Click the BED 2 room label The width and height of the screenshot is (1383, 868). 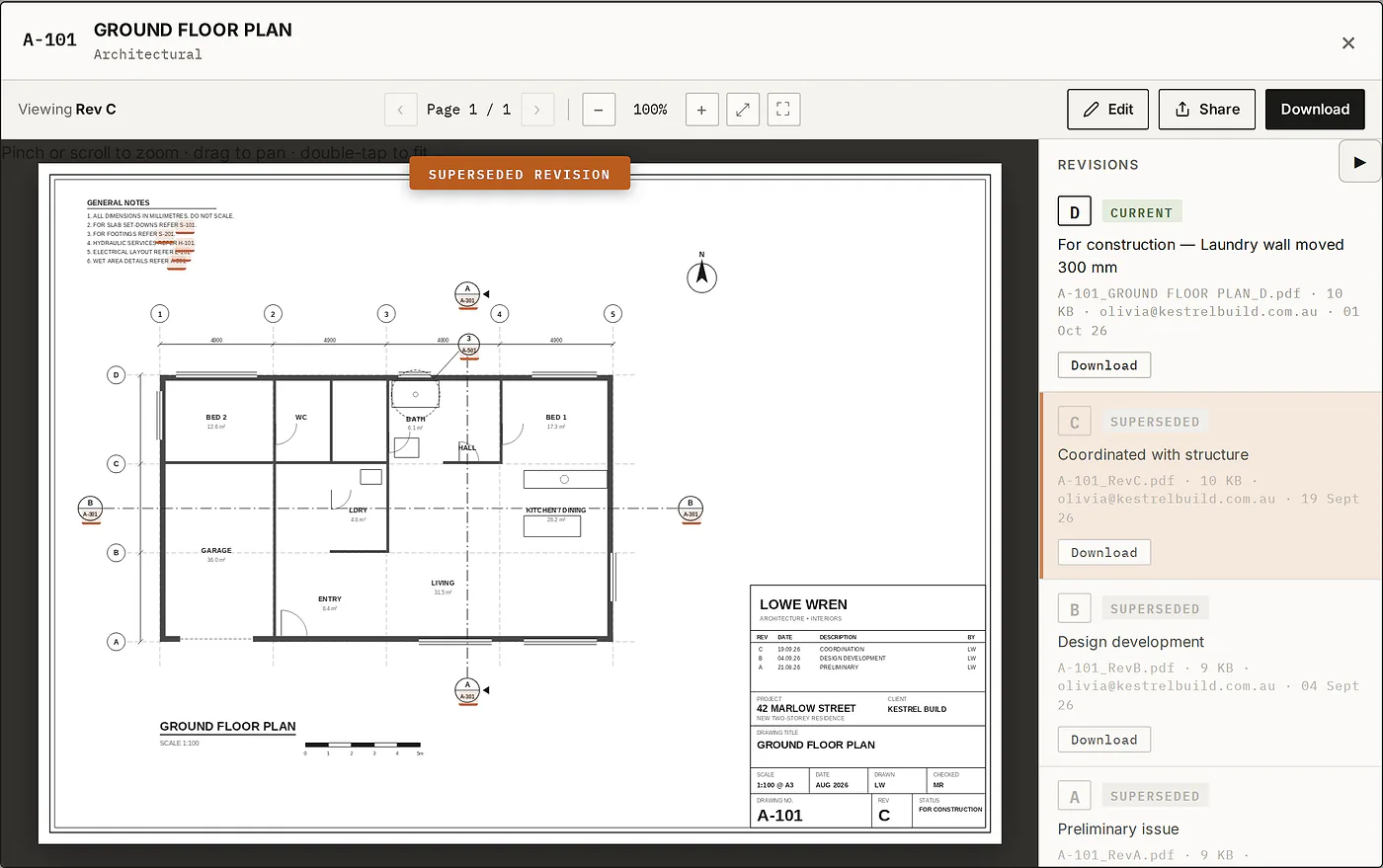point(216,418)
